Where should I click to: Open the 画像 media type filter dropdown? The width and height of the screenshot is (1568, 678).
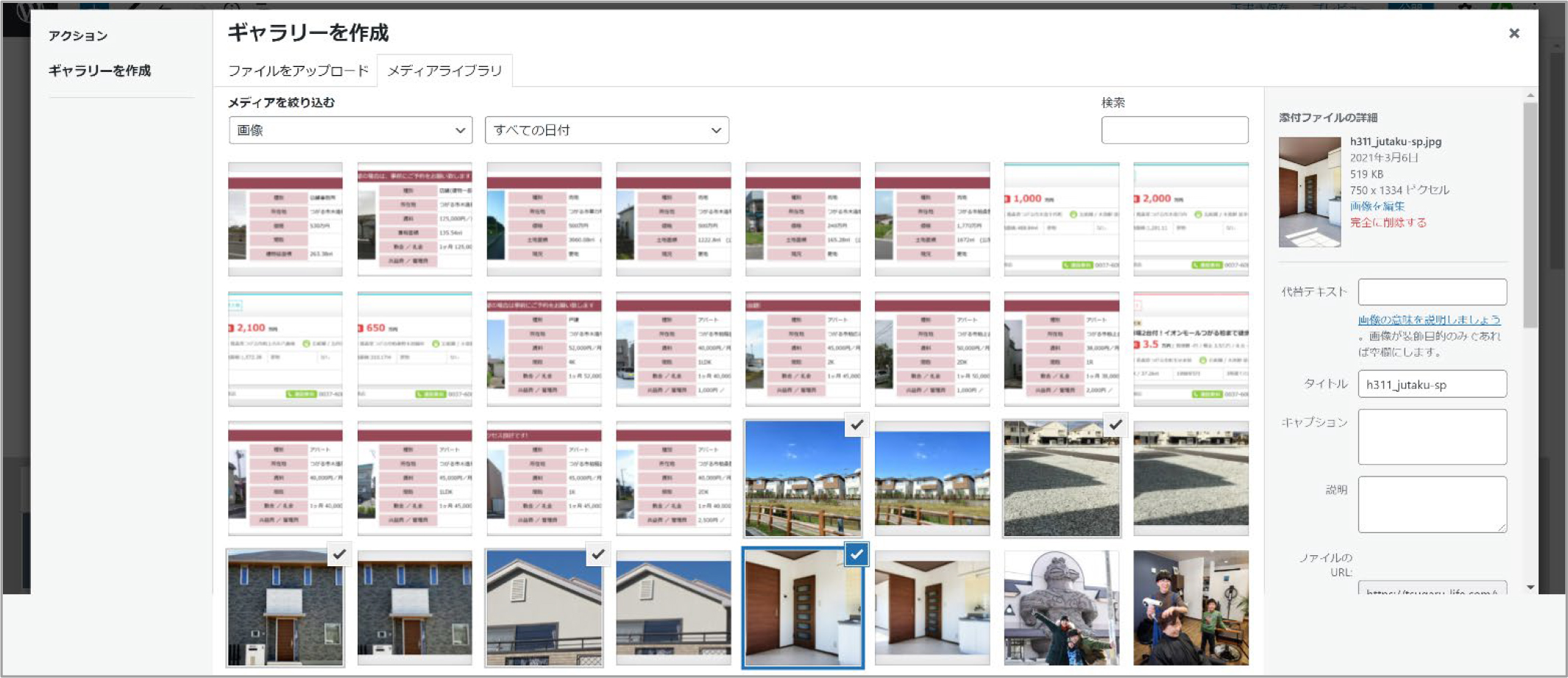tap(350, 130)
